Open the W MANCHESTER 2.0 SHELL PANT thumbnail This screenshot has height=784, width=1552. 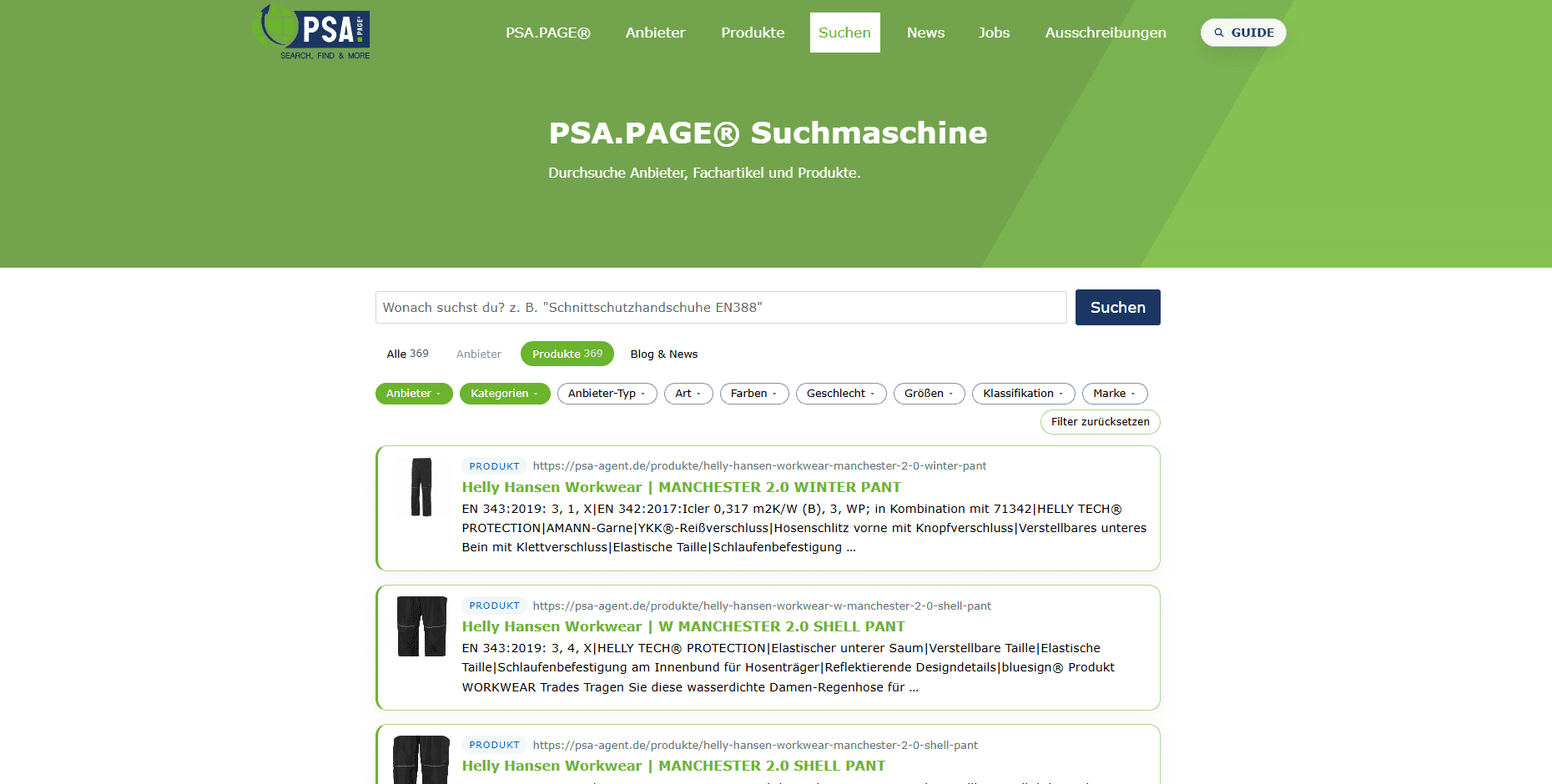[421, 626]
